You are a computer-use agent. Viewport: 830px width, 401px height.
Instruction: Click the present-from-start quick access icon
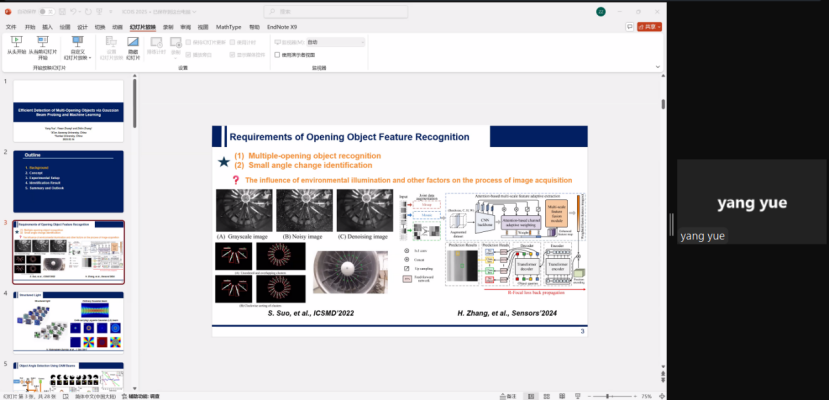101,11
